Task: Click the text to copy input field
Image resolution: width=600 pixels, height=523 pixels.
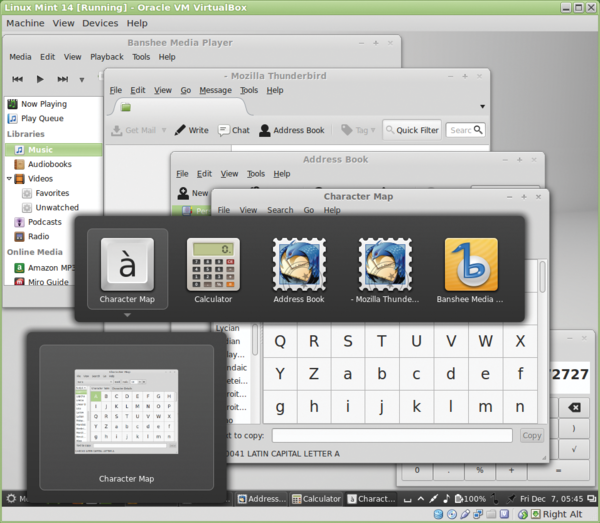Action: click(x=392, y=435)
